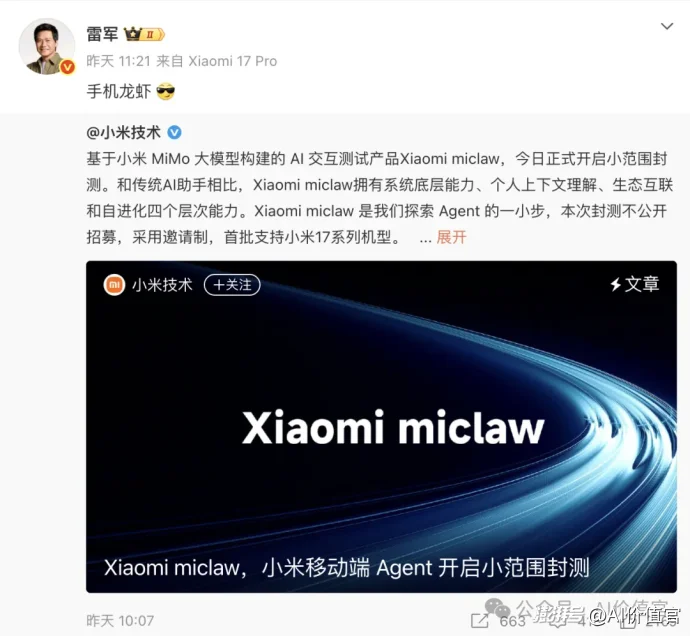Expand full post text via 展开
690x636 pixels.
tap(451, 237)
